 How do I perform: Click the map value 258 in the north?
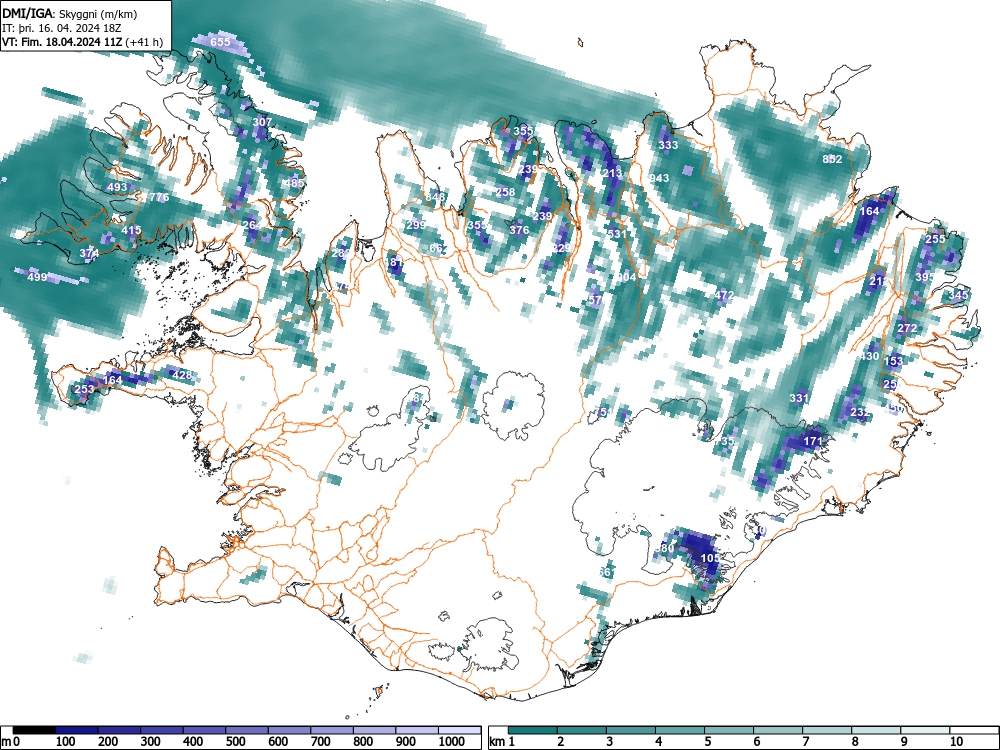(x=505, y=192)
